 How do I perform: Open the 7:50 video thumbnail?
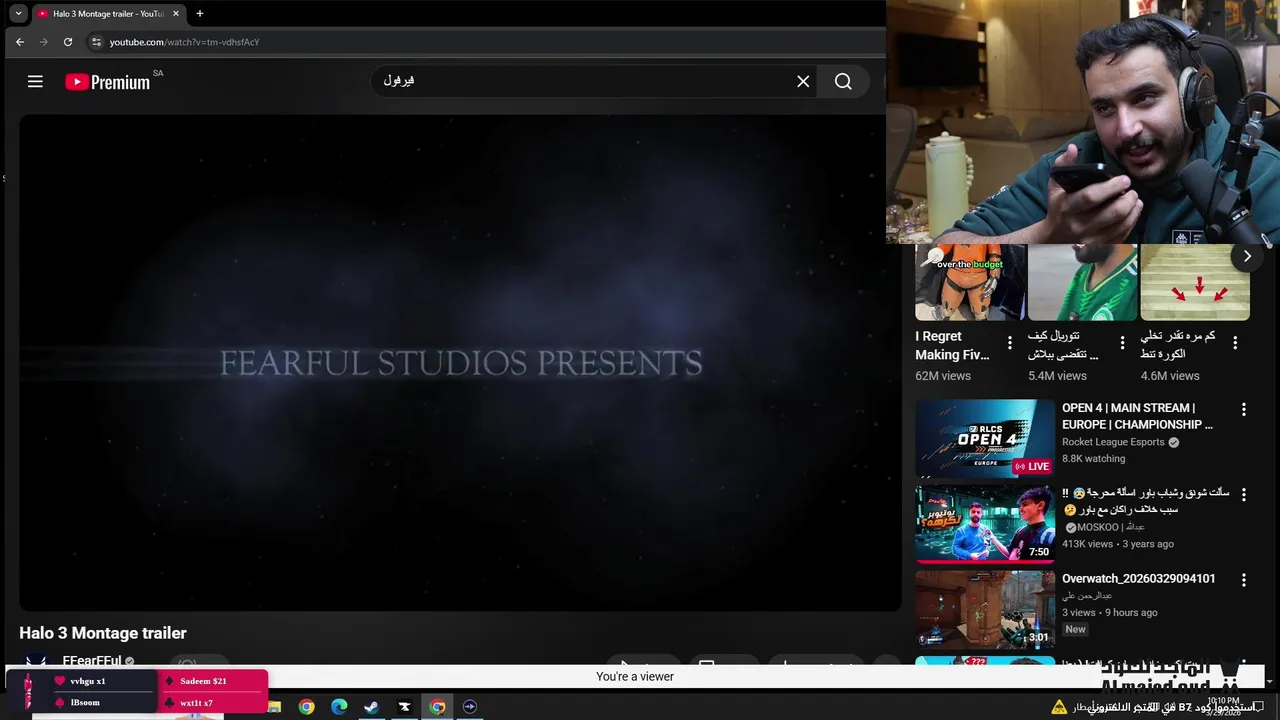coord(985,524)
